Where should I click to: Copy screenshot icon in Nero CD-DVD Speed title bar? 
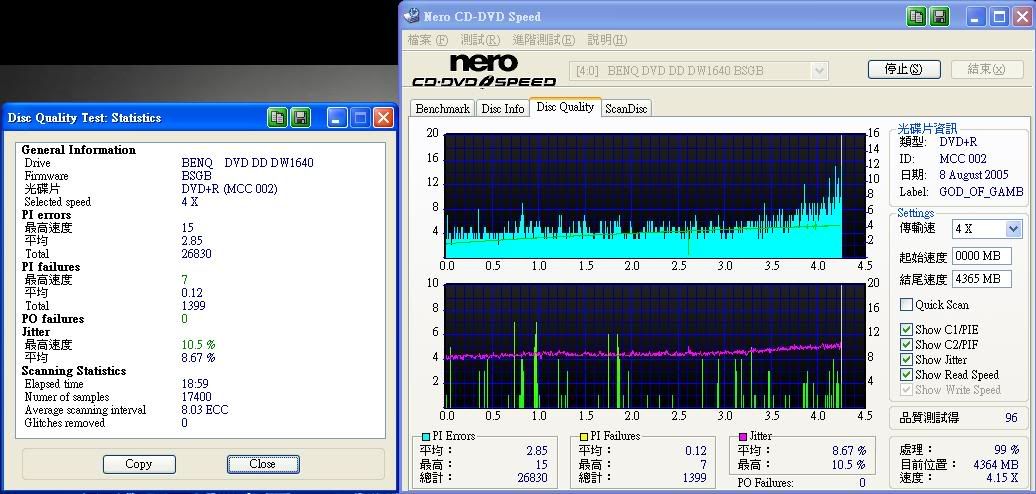(x=916, y=17)
